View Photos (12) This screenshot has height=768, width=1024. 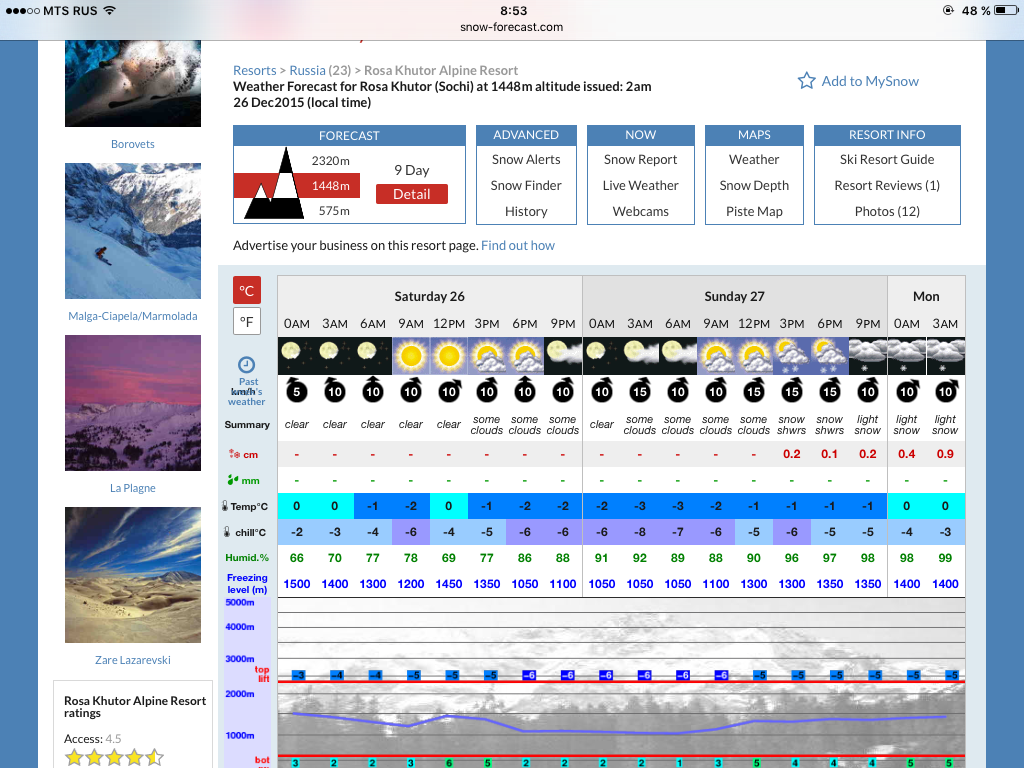point(887,212)
